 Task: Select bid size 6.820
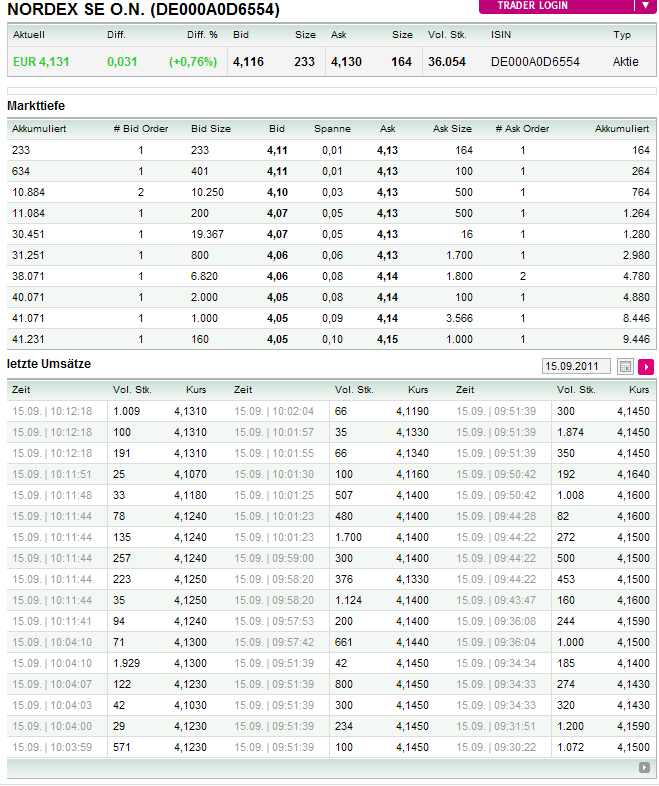point(204,276)
